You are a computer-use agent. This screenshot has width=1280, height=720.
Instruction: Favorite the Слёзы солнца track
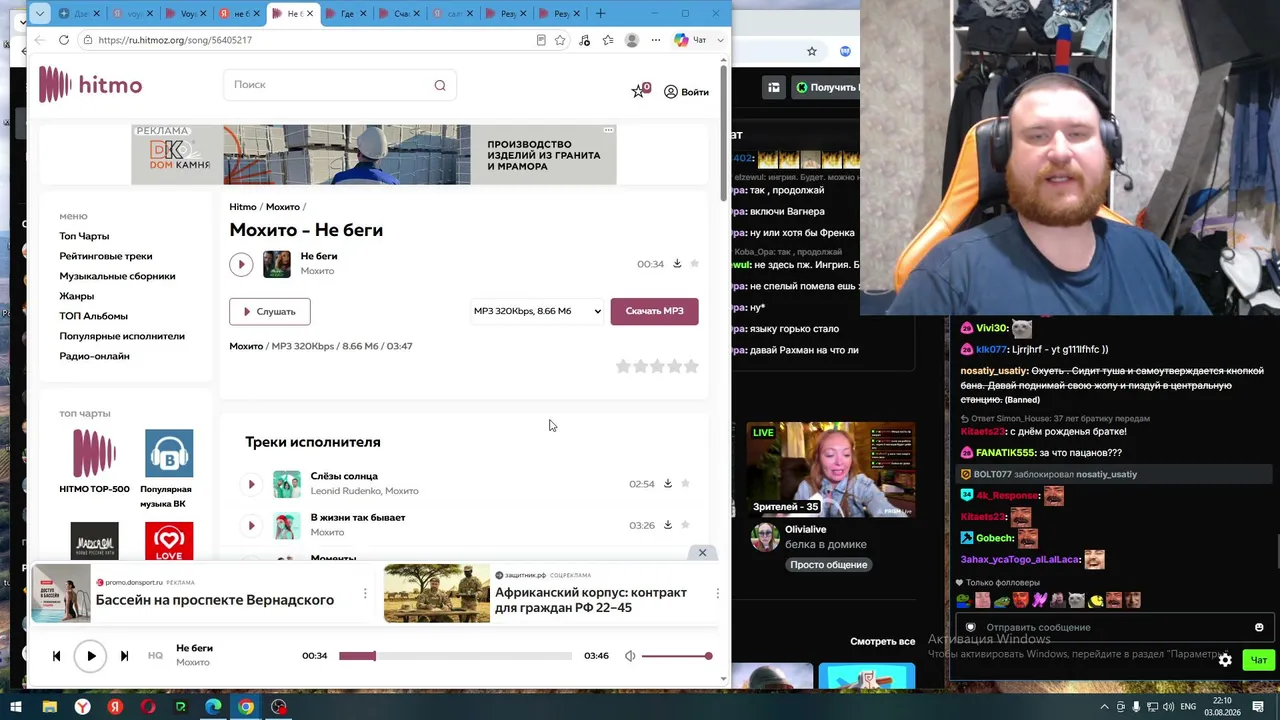[685, 484]
